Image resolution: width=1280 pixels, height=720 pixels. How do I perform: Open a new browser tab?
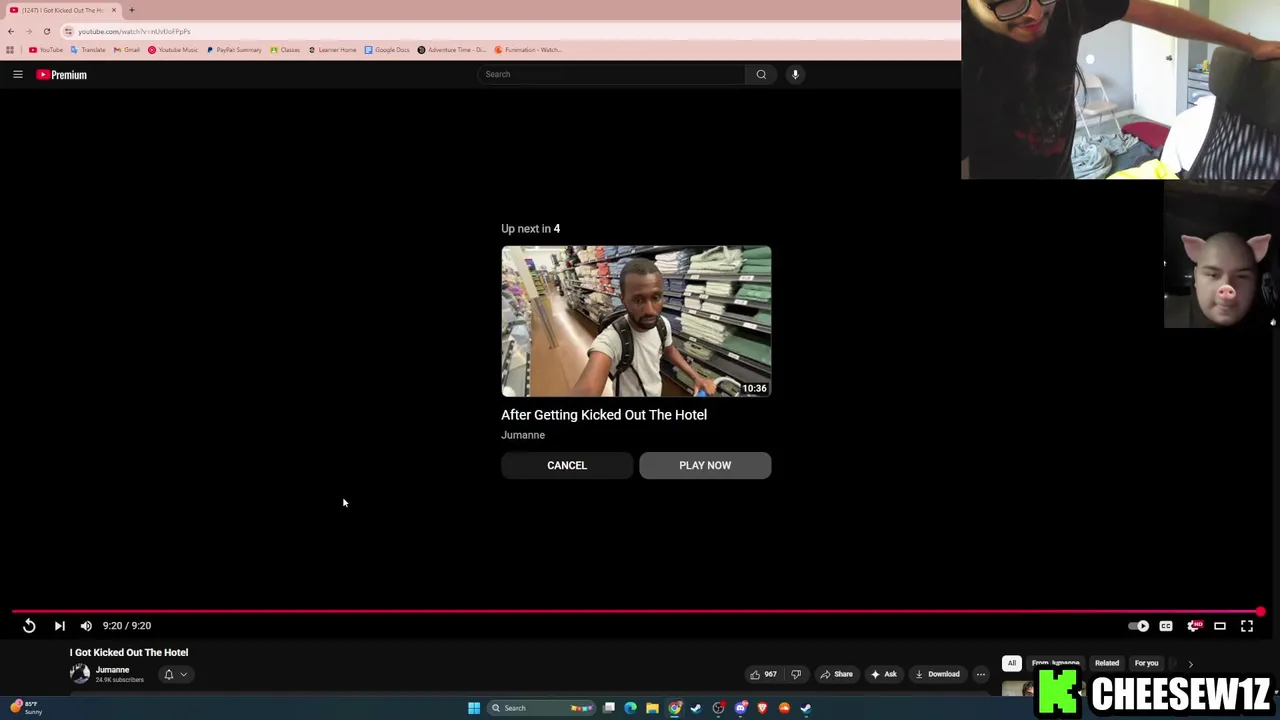[x=131, y=10]
